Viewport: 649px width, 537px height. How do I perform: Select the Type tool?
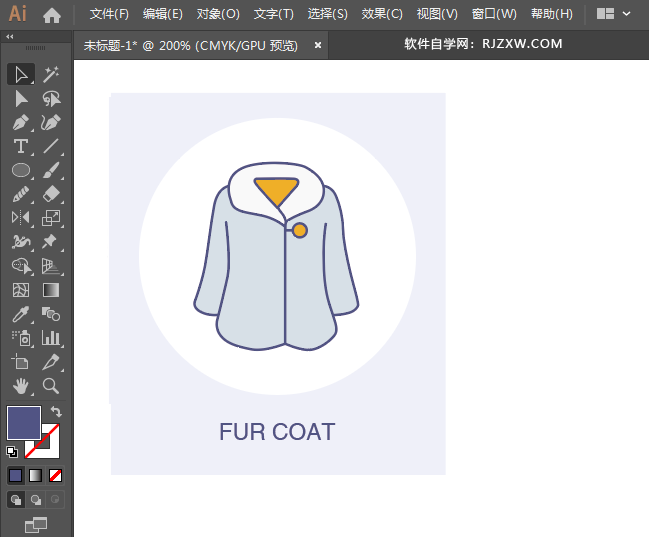point(21,146)
